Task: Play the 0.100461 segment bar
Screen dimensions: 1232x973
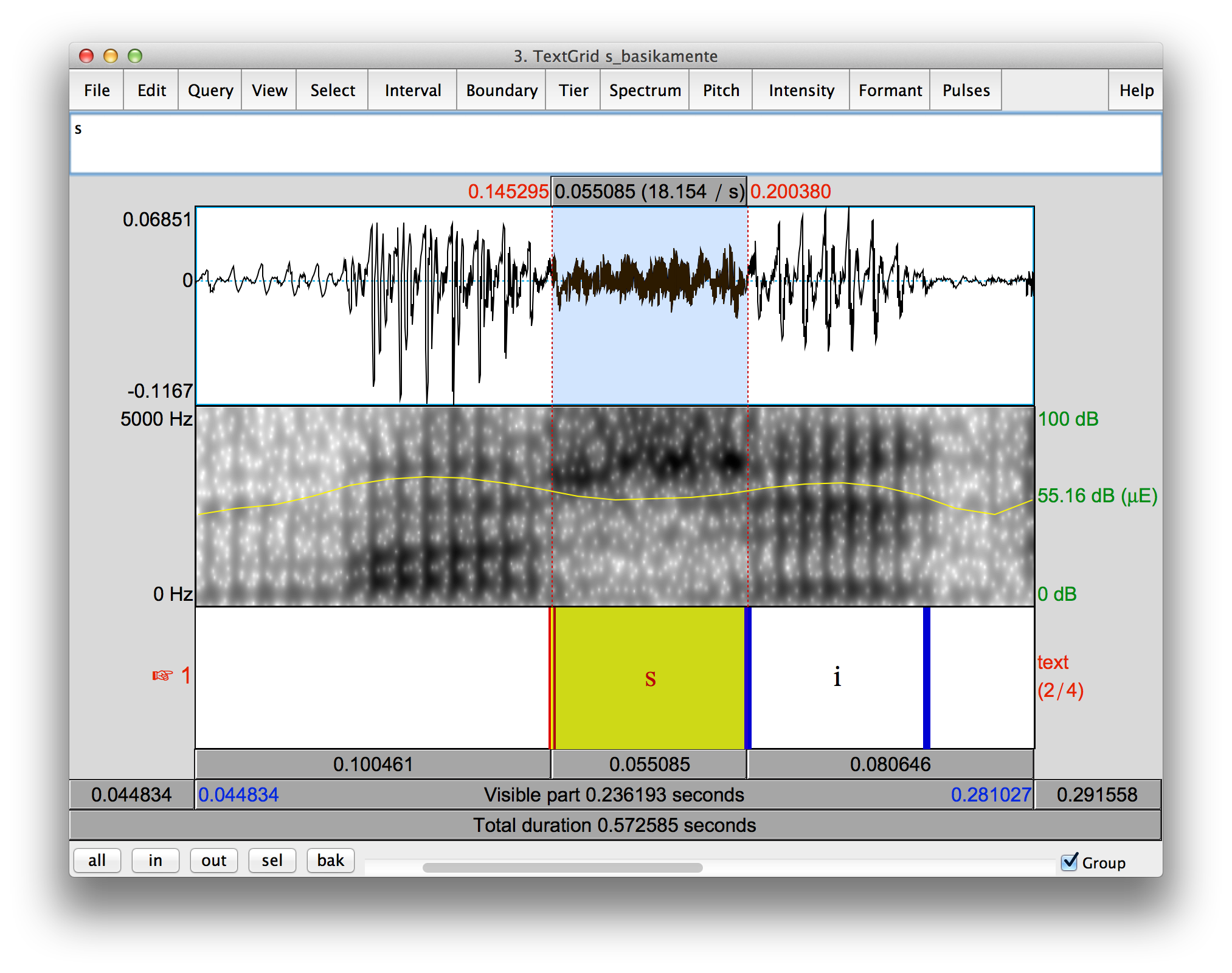Action: click(373, 764)
